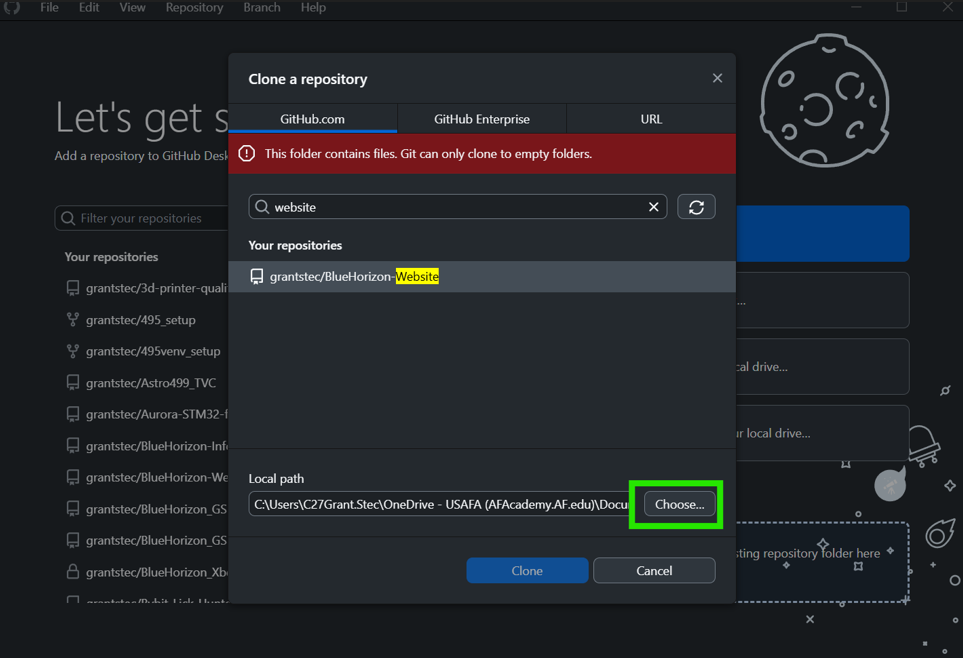
Task: Select grantstec/BlueHorizon-We in background repository list
Action: pyautogui.click(x=147, y=477)
